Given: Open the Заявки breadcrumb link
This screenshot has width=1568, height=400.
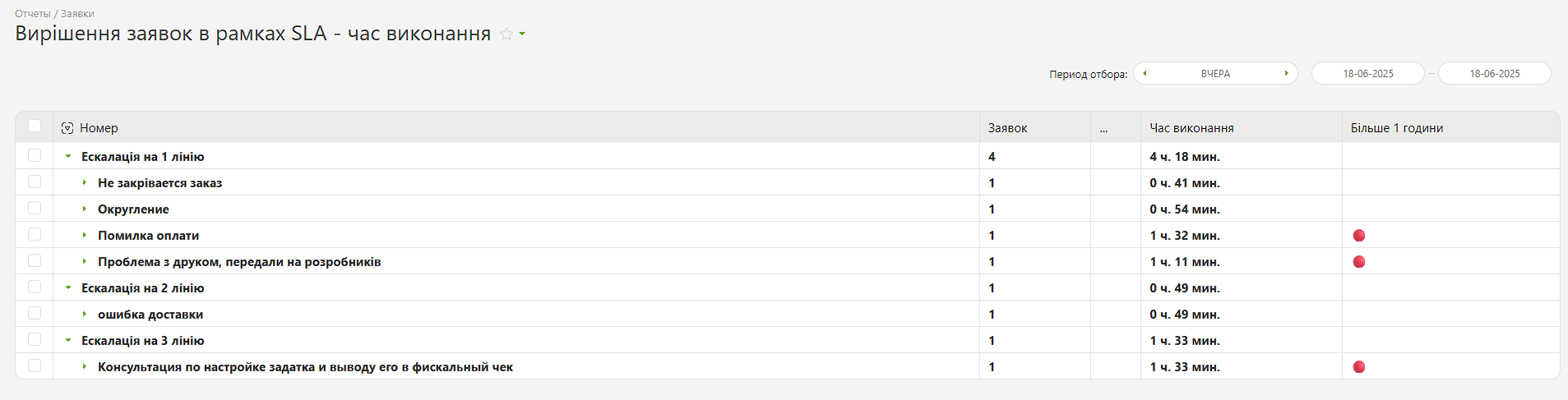Looking at the screenshot, I should tap(77, 14).
